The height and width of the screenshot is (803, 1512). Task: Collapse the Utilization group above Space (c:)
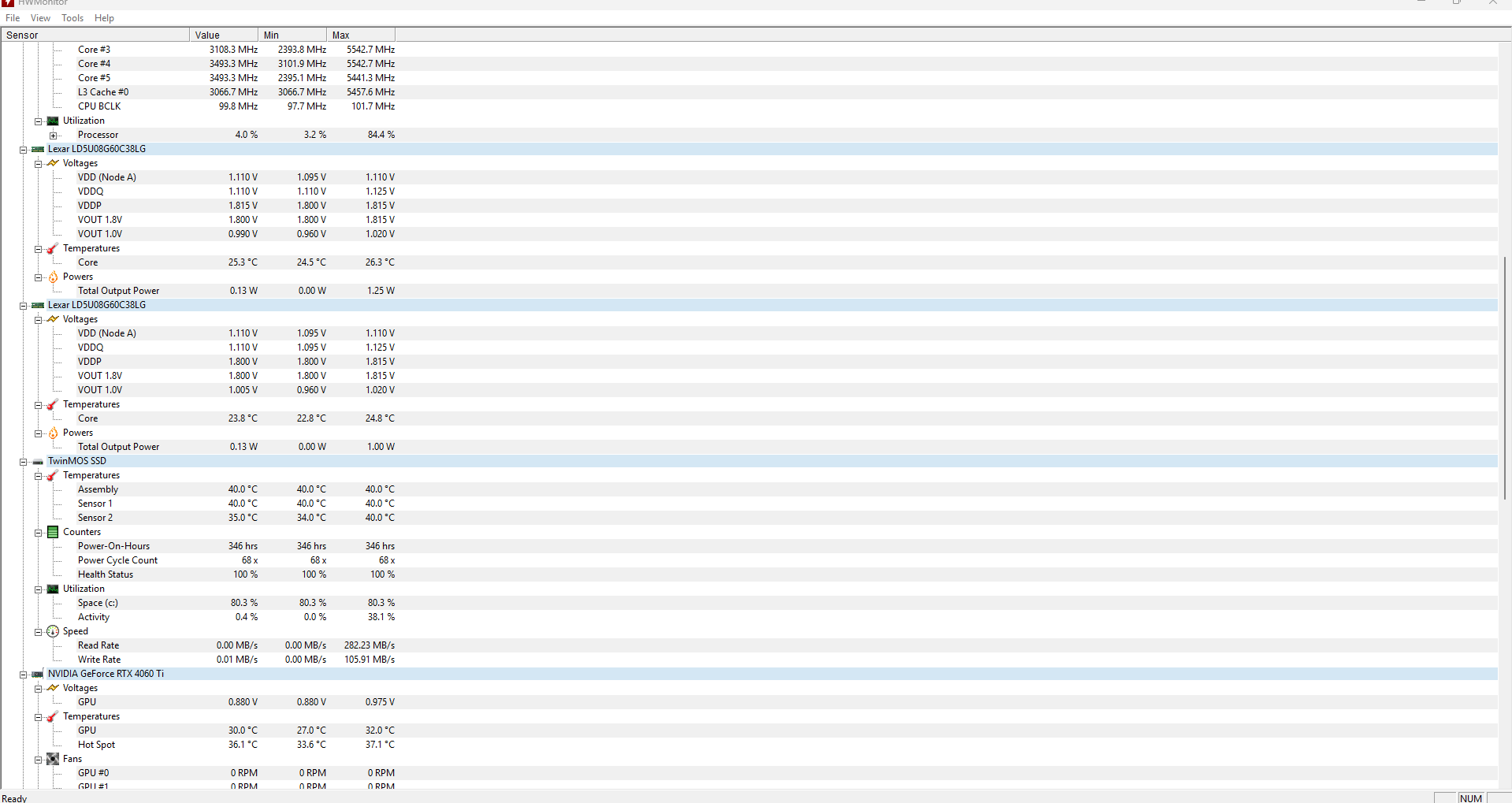[x=38, y=589]
